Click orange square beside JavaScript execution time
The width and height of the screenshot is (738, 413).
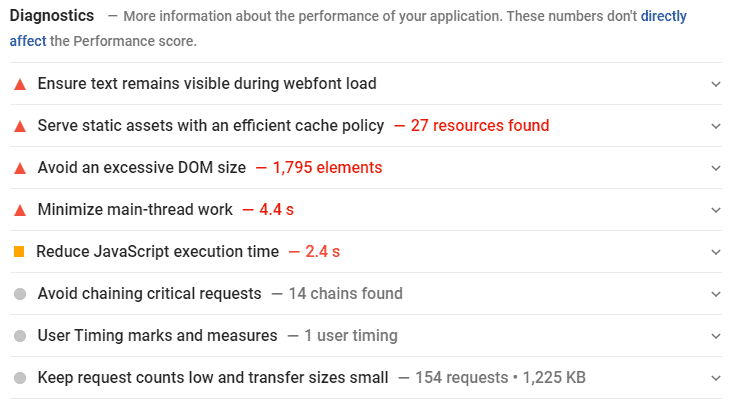(19, 251)
